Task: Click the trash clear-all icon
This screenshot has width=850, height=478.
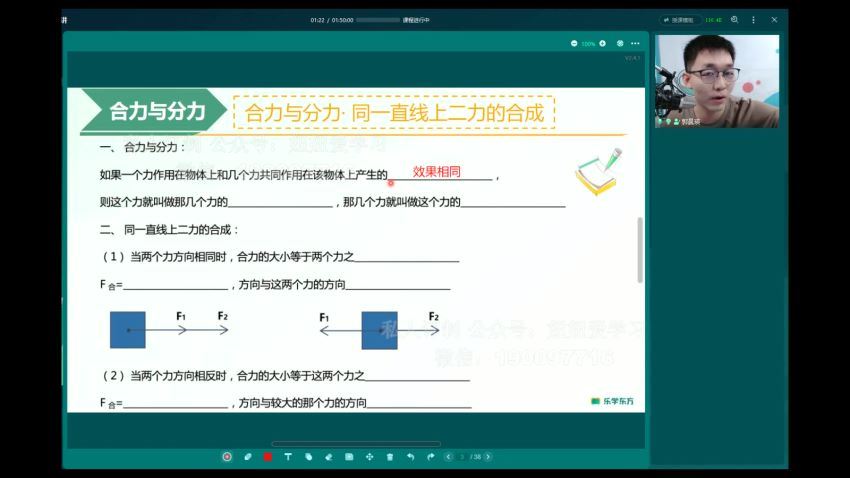Action: [x=390, y=457]
